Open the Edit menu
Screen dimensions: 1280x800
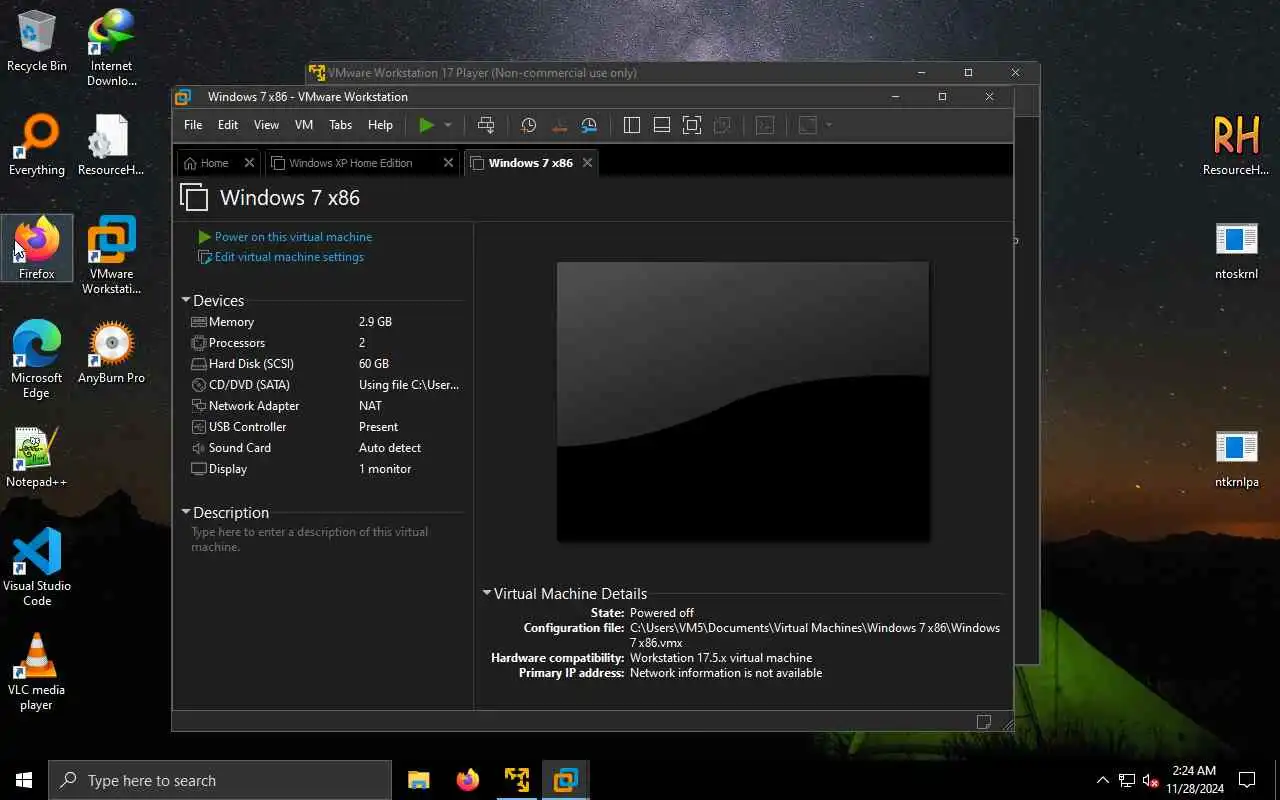[228, 125]
